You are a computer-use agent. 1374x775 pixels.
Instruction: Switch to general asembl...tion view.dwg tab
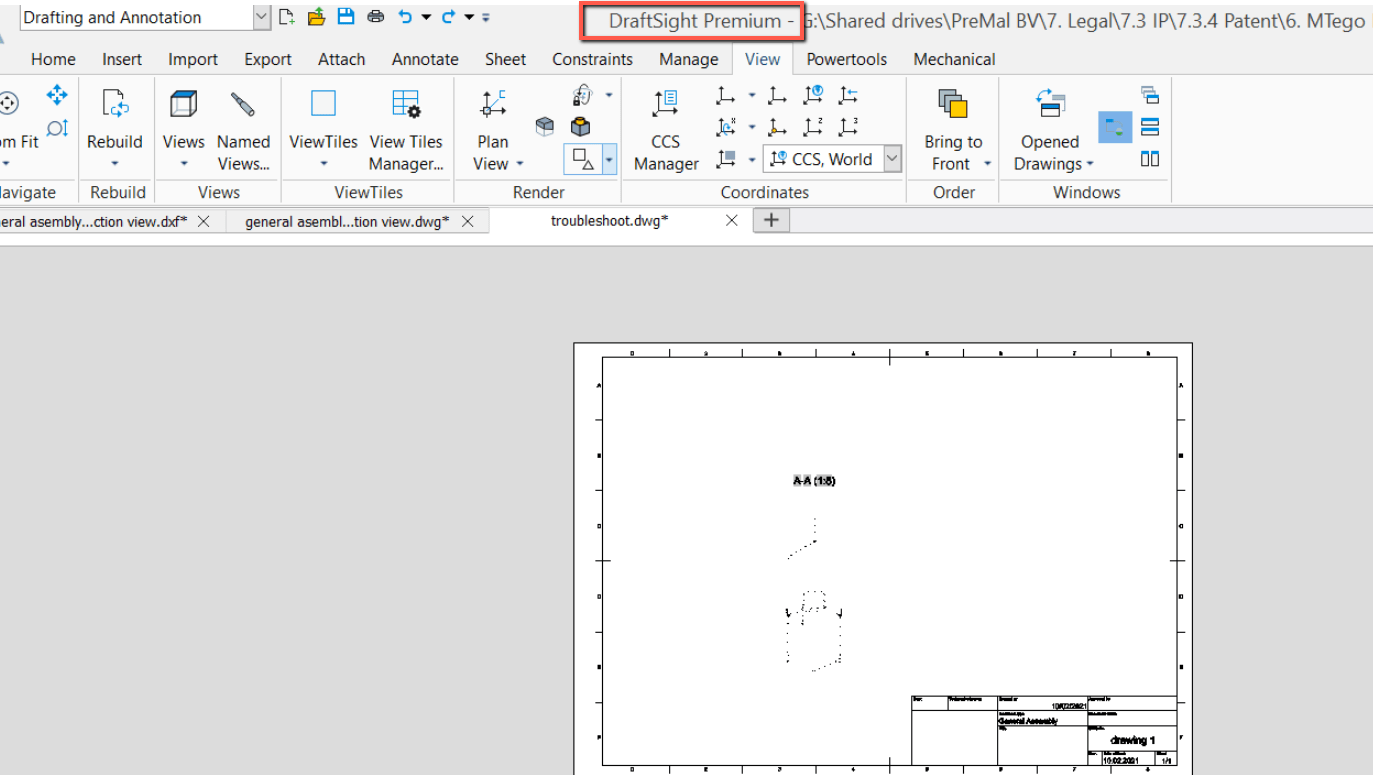click(346, 222)
